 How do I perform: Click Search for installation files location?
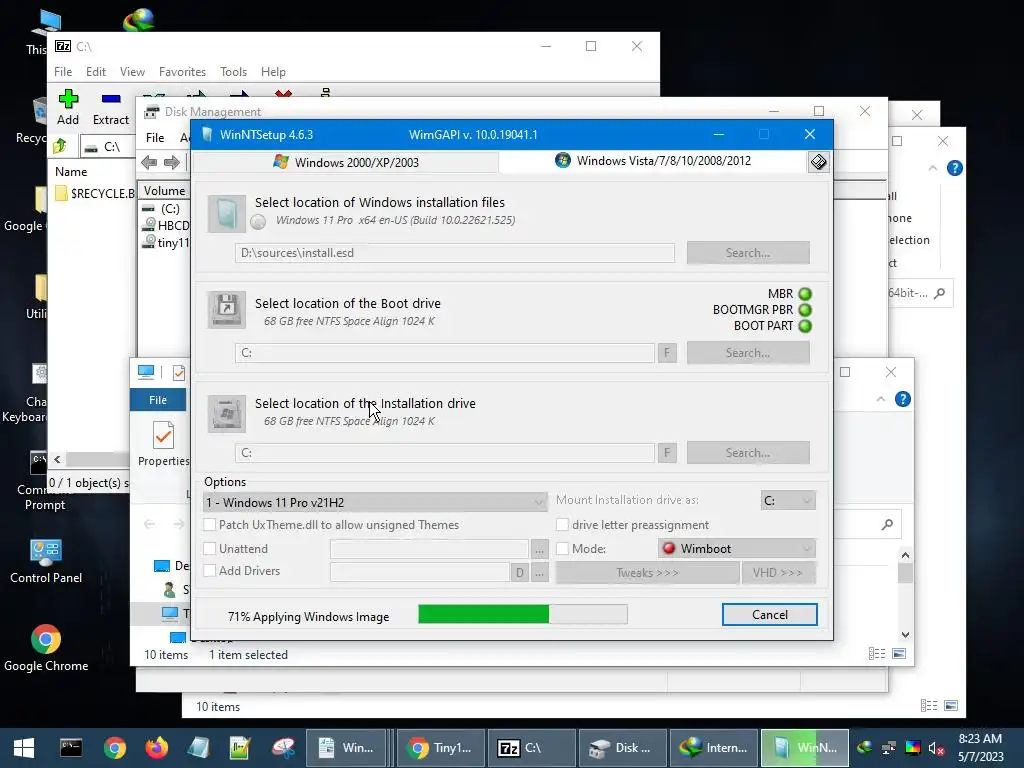click(748, 253)
